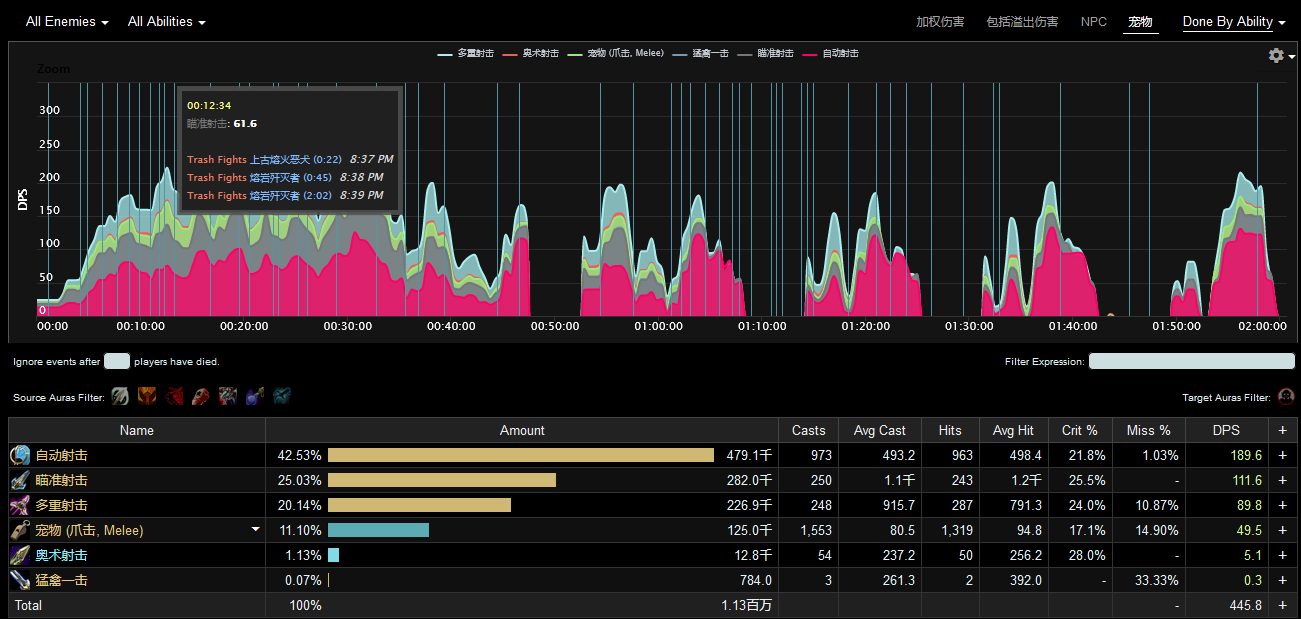Screen dimensions: 1301x619
Task: Click the 猛禽一击 sword icon
Action: (x=20, y=580)
